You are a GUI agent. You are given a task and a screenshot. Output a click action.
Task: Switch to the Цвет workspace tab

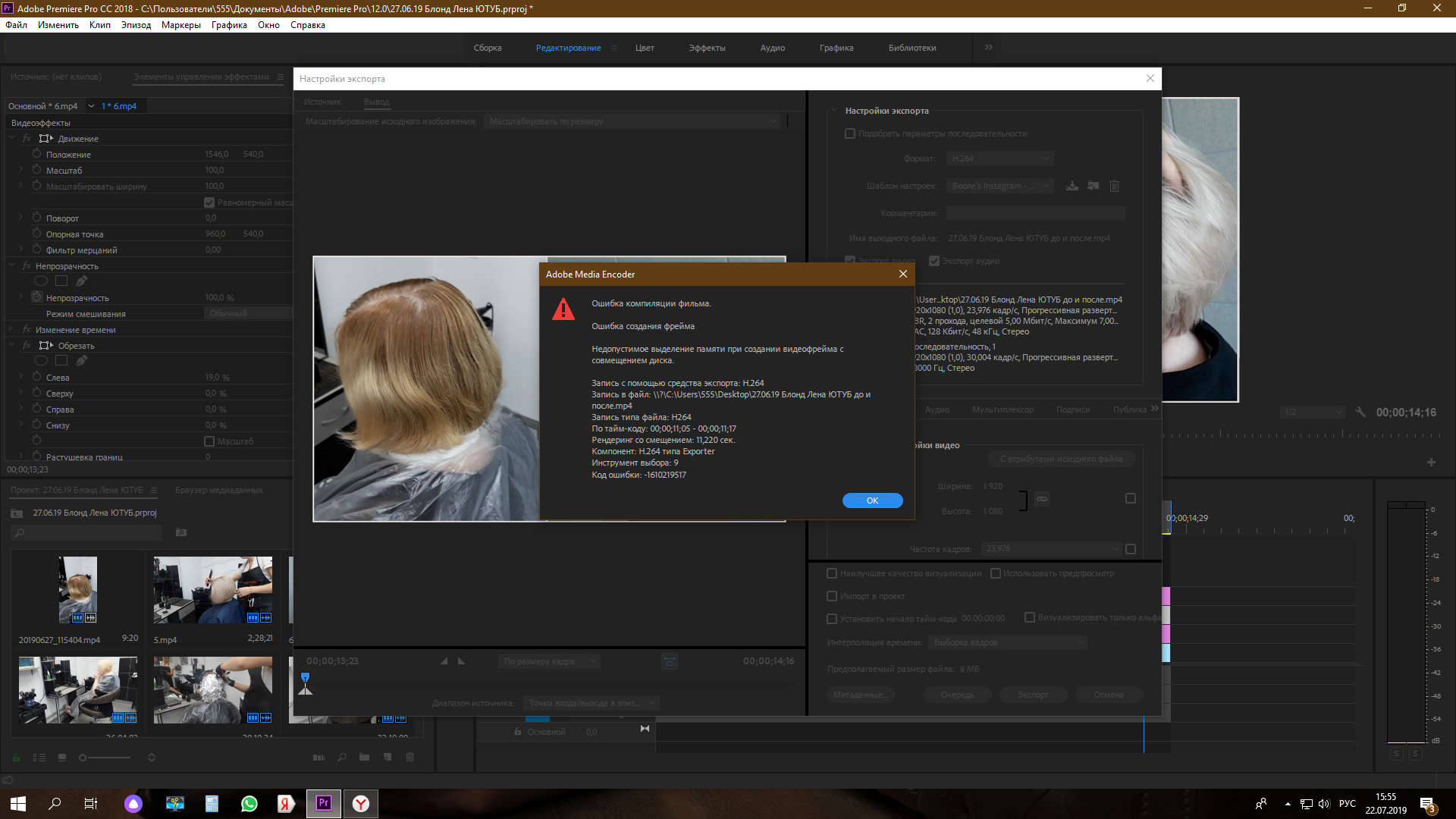(645, 48)
